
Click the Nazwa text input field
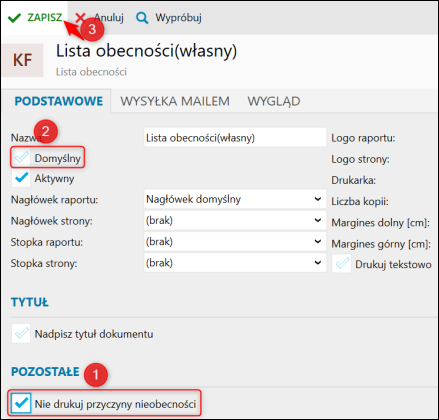pyautogui.click(x=235, y=137)
